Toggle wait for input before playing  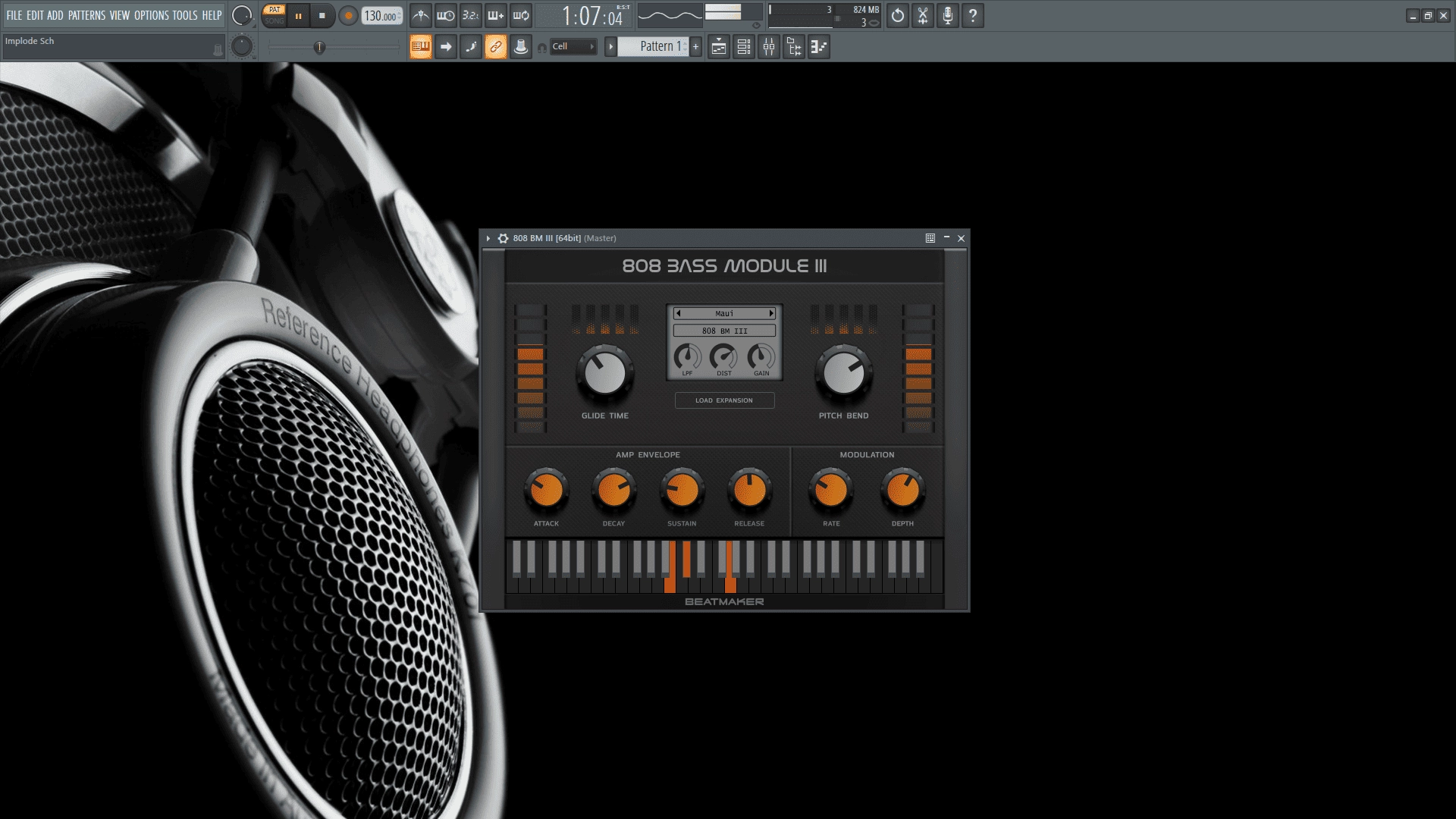pos(446,15)
